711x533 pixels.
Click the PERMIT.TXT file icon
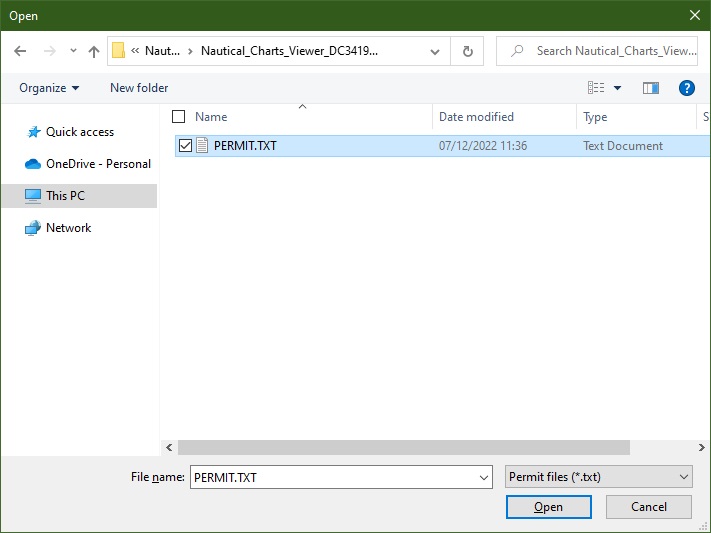pos(202,146)
